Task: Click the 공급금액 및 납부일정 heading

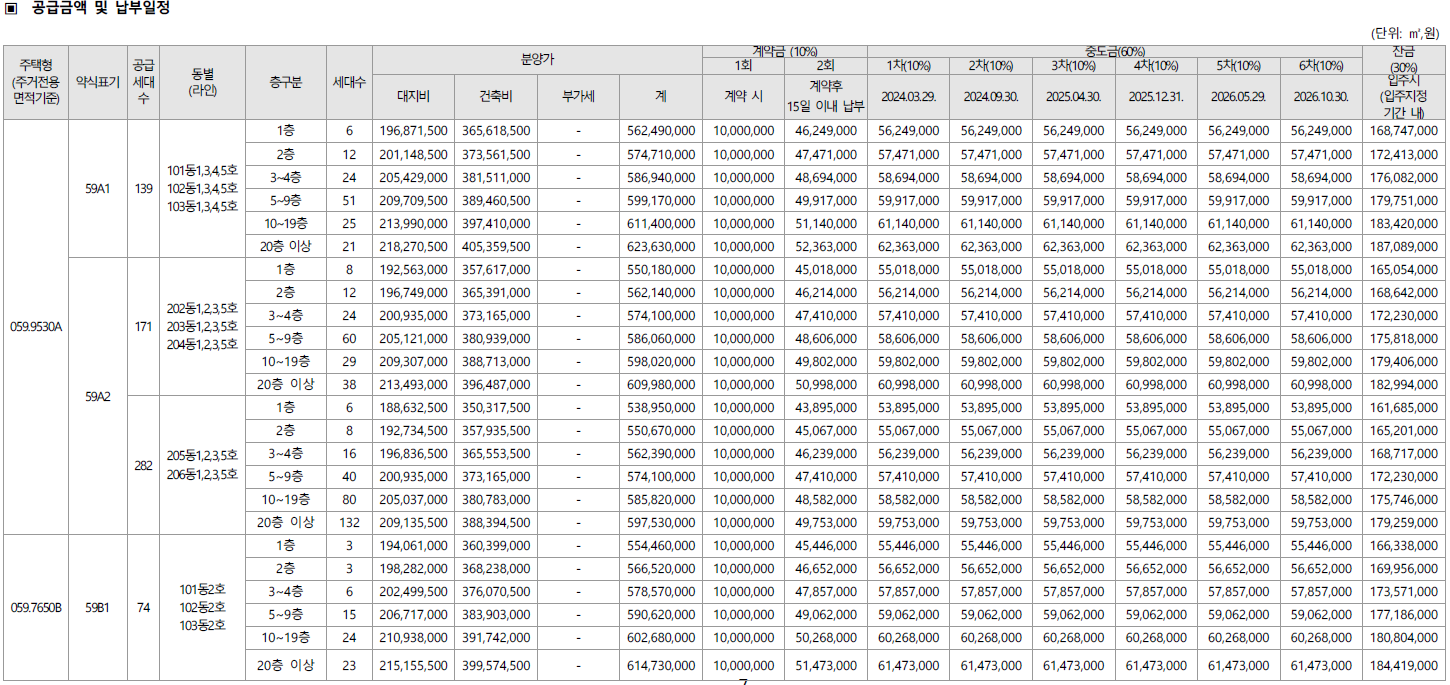Action: coord(101,8)
